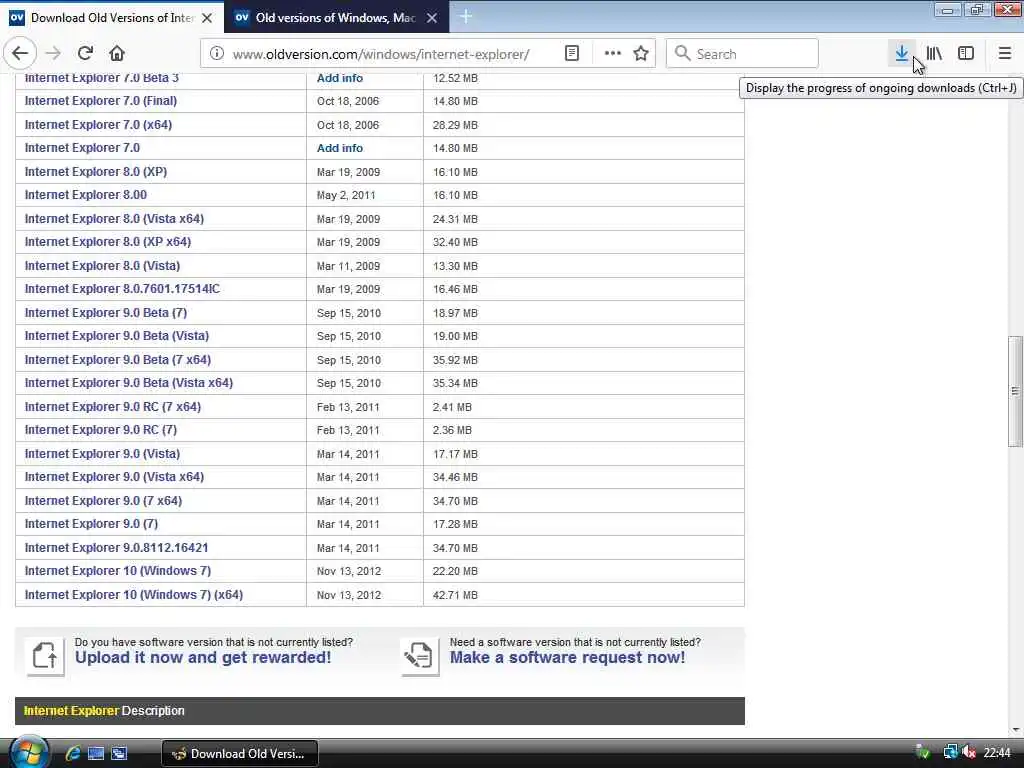The image size is (1024, 768).
Task: Close the Old versions of Windows tab
Action: coord(432,18)
